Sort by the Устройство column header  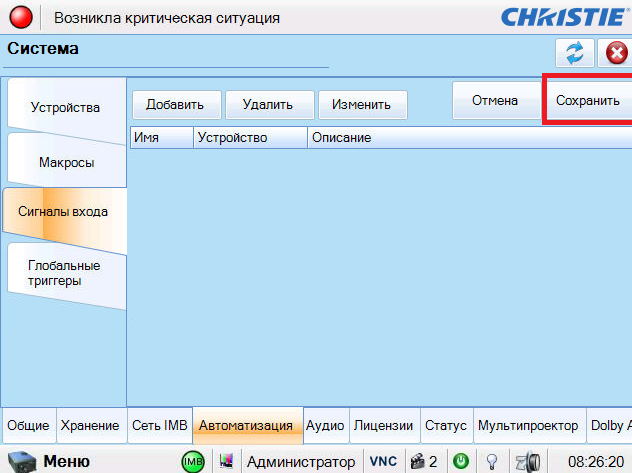click(250, 138)
